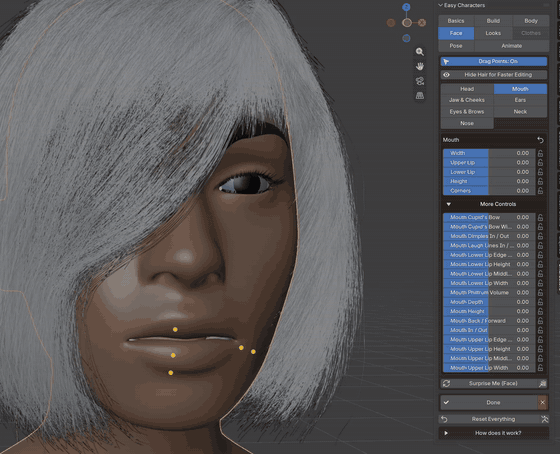Click the mouth Width slider
The height and width of the screenshot is (454, 560).
489,153
